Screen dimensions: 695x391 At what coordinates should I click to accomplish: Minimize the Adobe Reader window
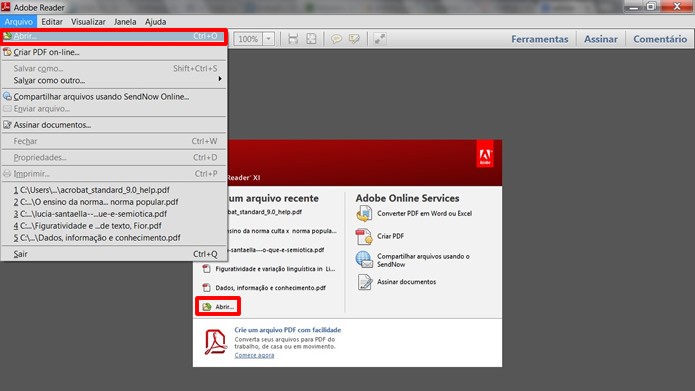(634, 7)
